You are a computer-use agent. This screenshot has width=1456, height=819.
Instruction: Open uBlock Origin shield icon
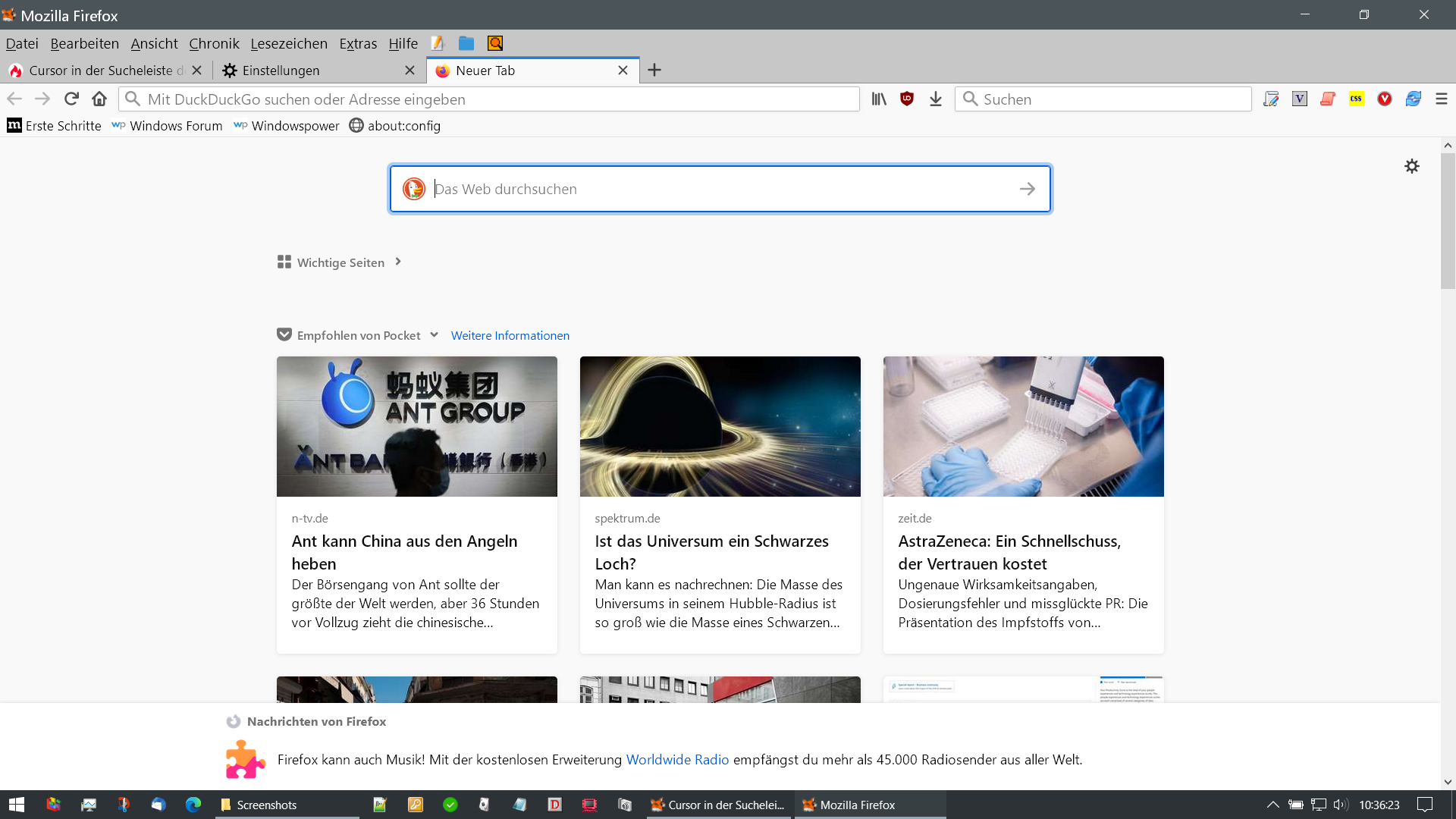tap(907, 99)
